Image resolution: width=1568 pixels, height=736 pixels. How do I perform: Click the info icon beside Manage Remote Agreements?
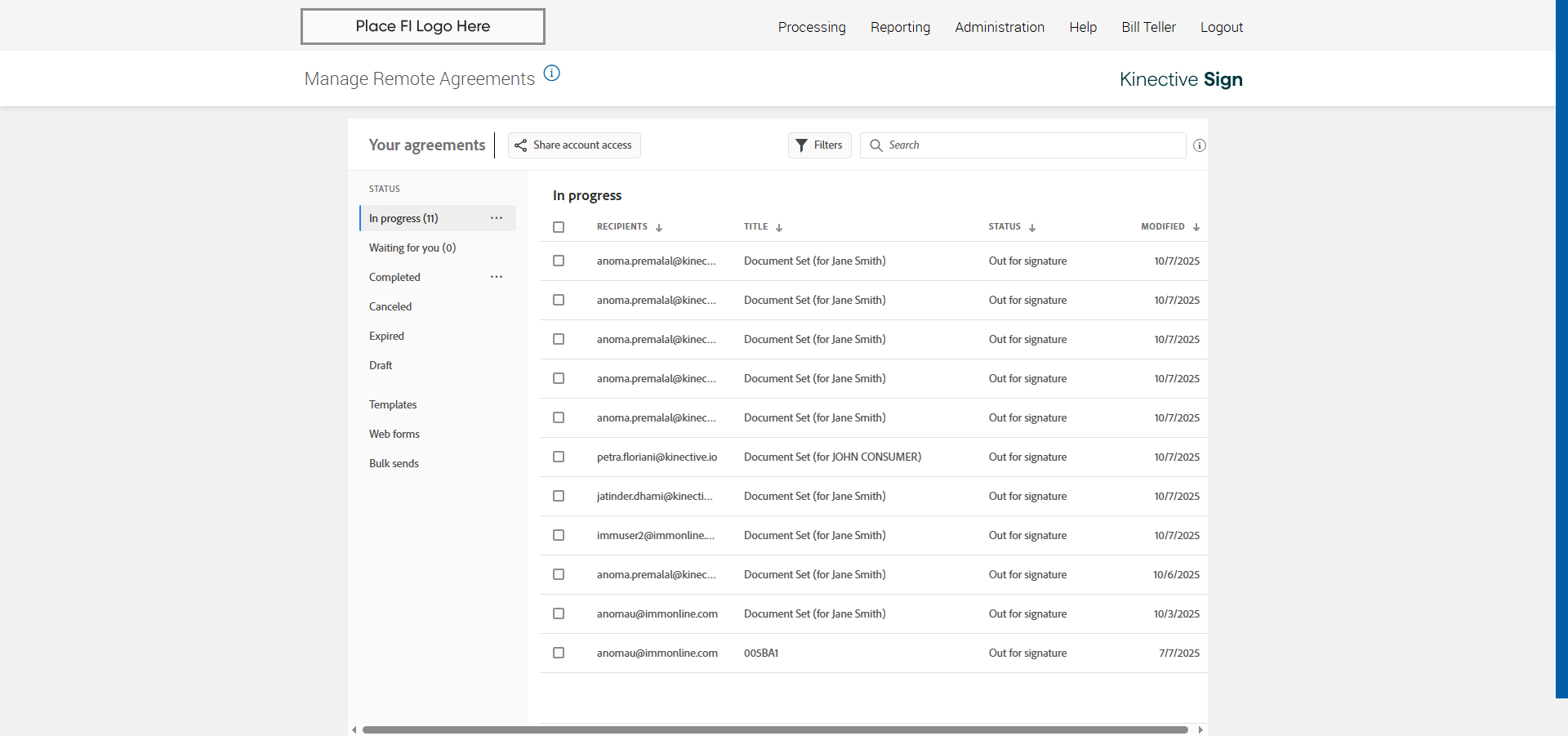(x=552, y=74)
